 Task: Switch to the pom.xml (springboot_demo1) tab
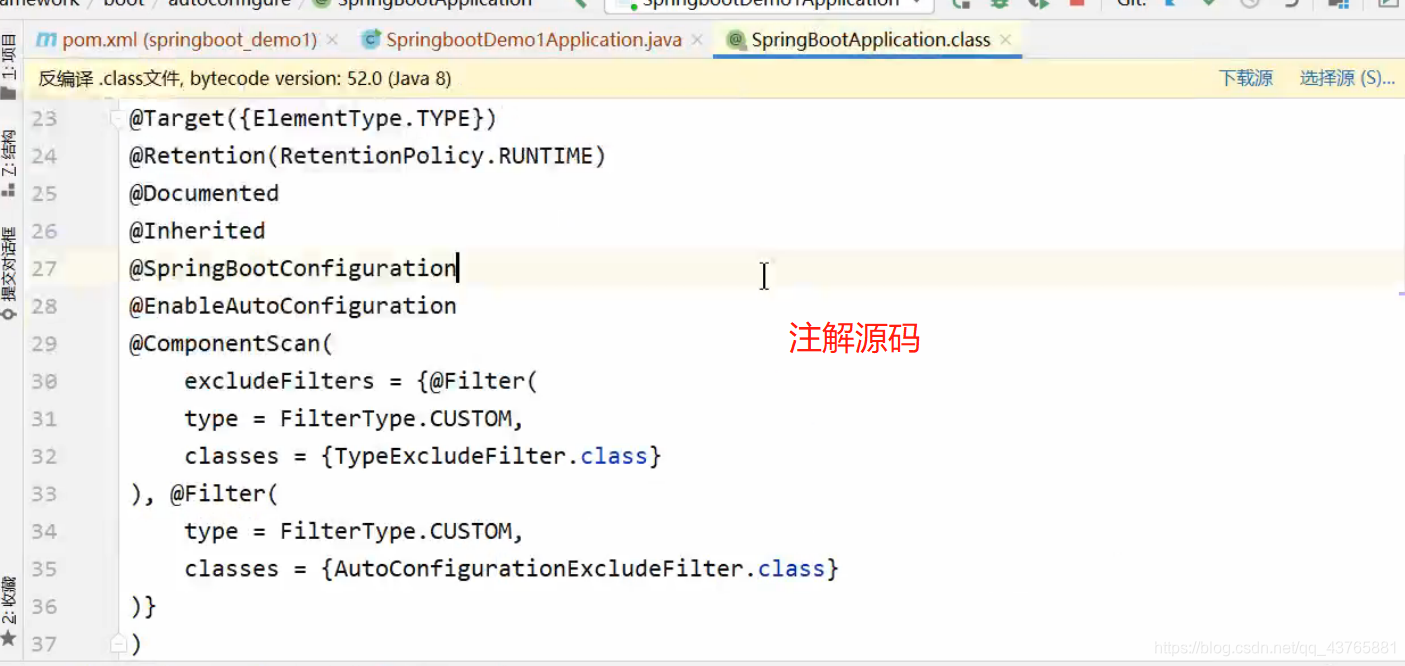(189, 40)
